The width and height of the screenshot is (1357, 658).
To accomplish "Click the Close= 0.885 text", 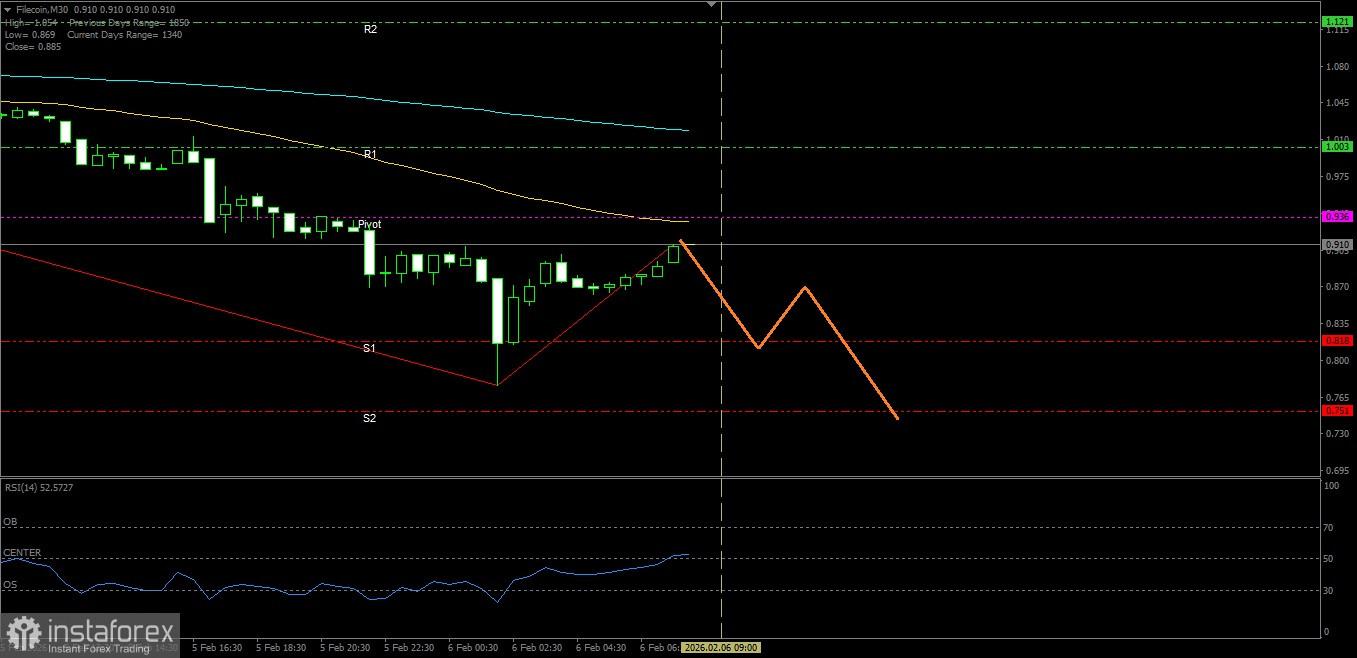I will (x=33, y=46).
